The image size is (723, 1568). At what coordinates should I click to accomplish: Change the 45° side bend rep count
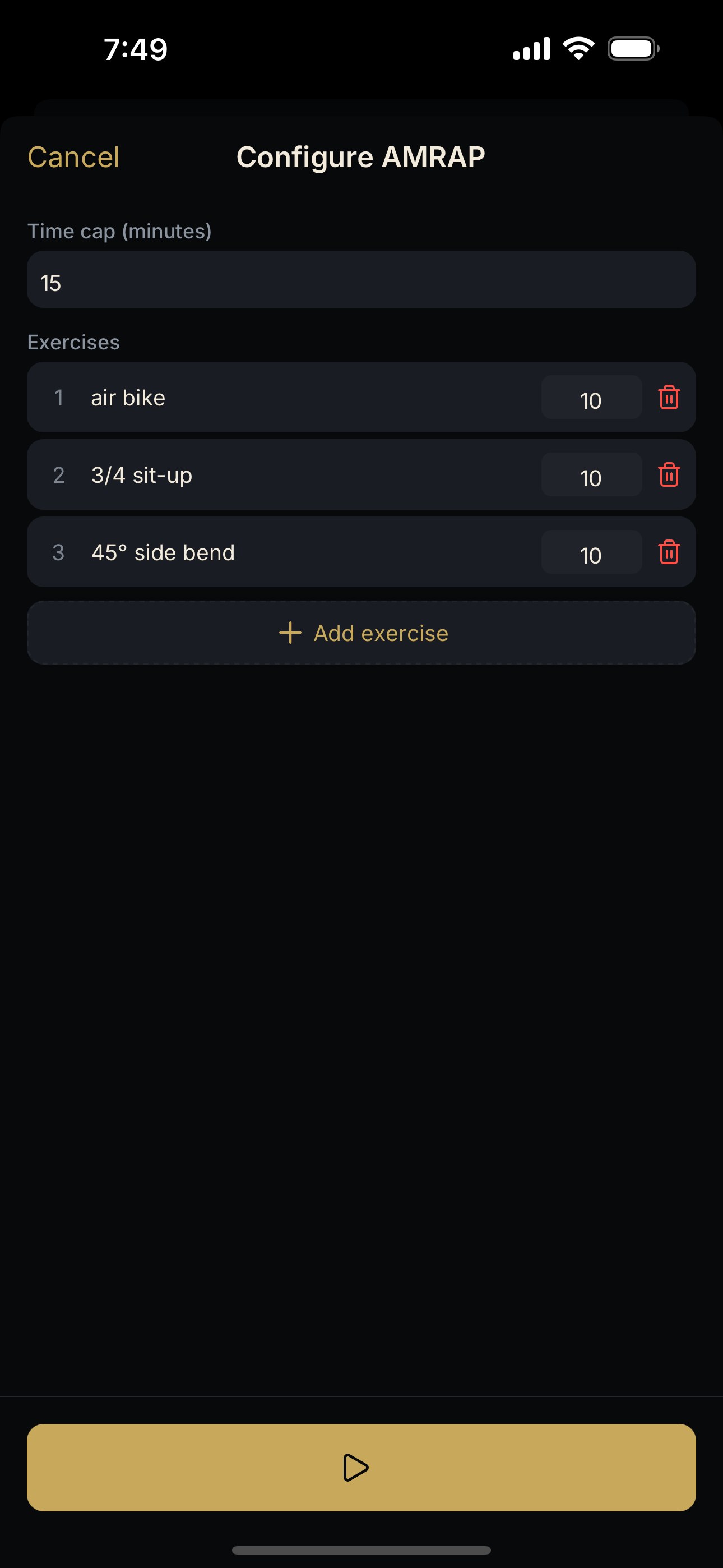591,552
